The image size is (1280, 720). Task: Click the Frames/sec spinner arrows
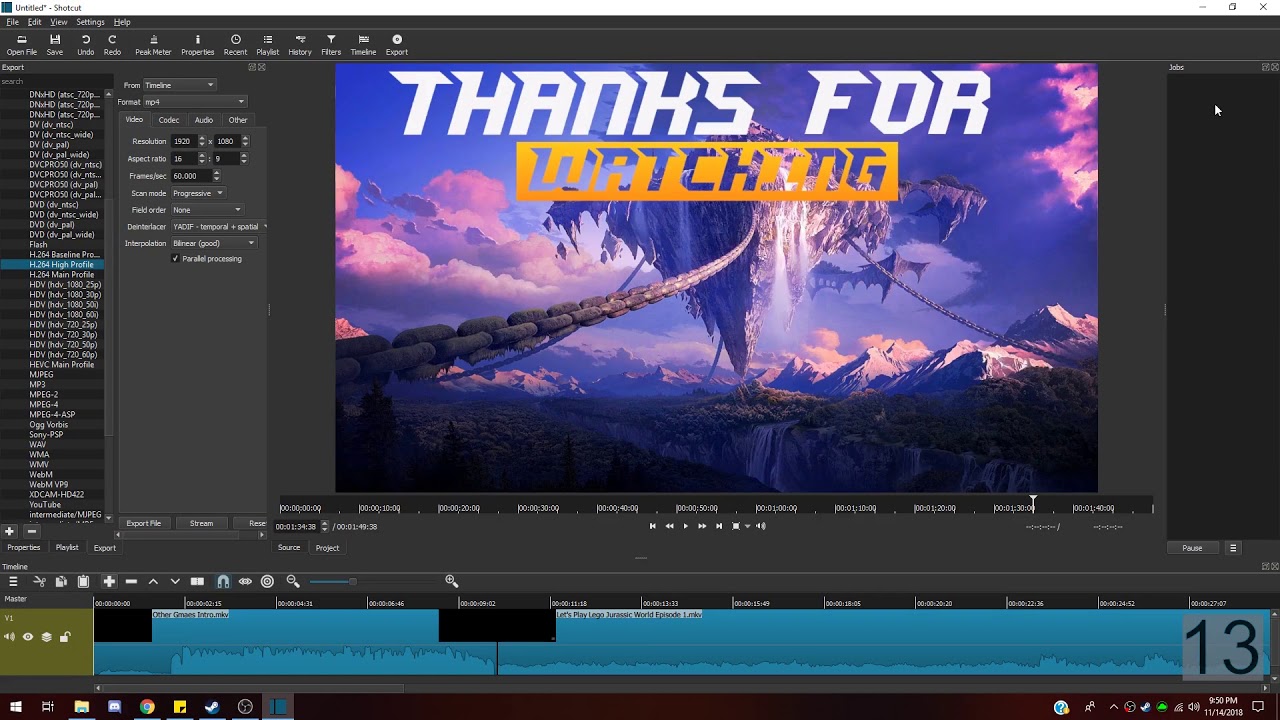point(216,176)
